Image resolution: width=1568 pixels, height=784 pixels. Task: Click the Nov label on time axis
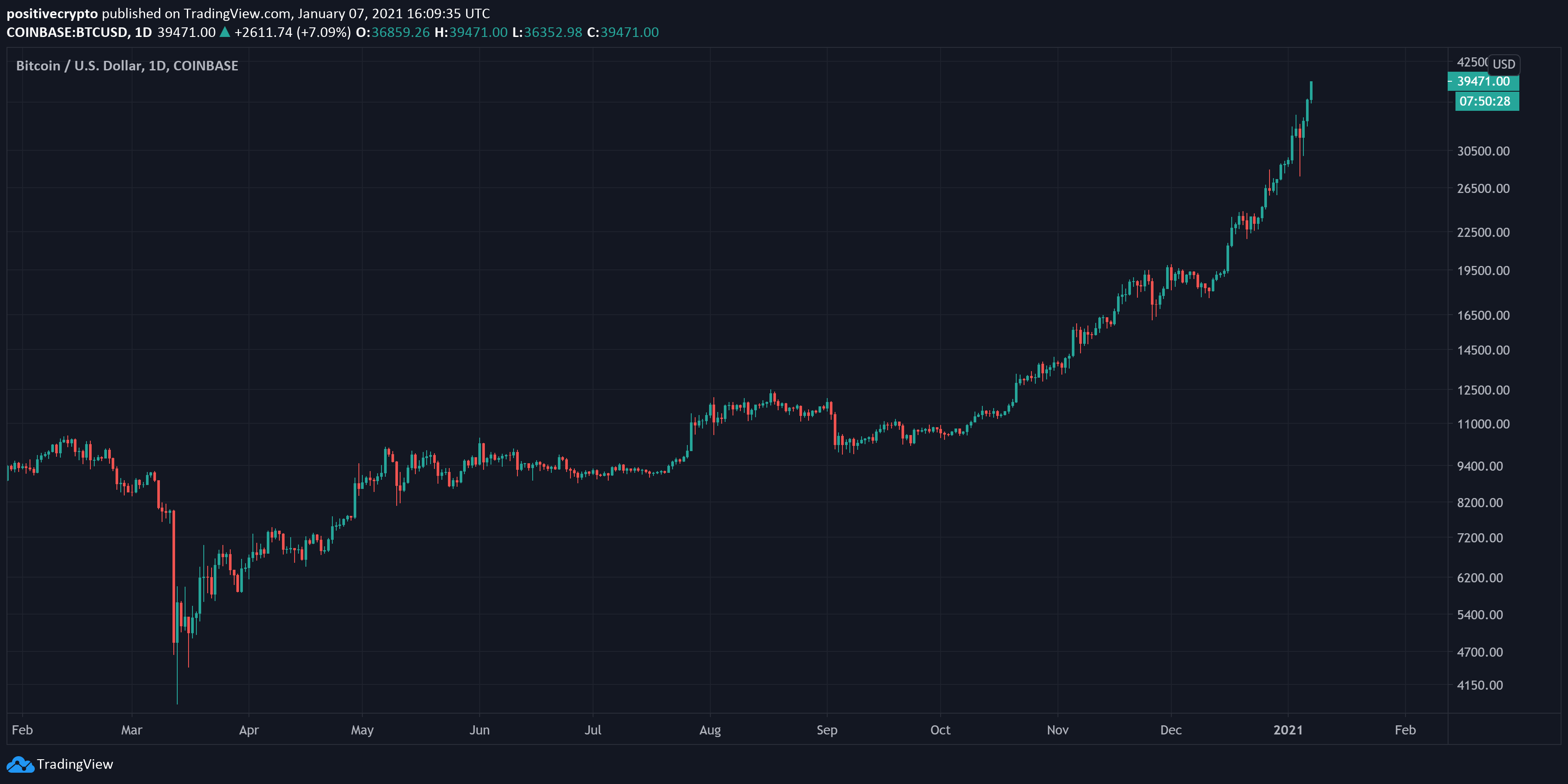1057,730
